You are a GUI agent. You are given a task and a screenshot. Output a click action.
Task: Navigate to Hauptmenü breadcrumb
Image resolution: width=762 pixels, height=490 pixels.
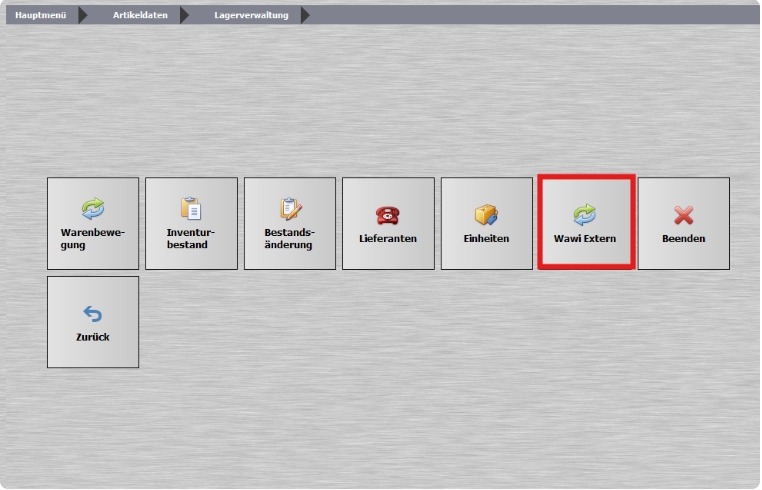tap(40, 15)
